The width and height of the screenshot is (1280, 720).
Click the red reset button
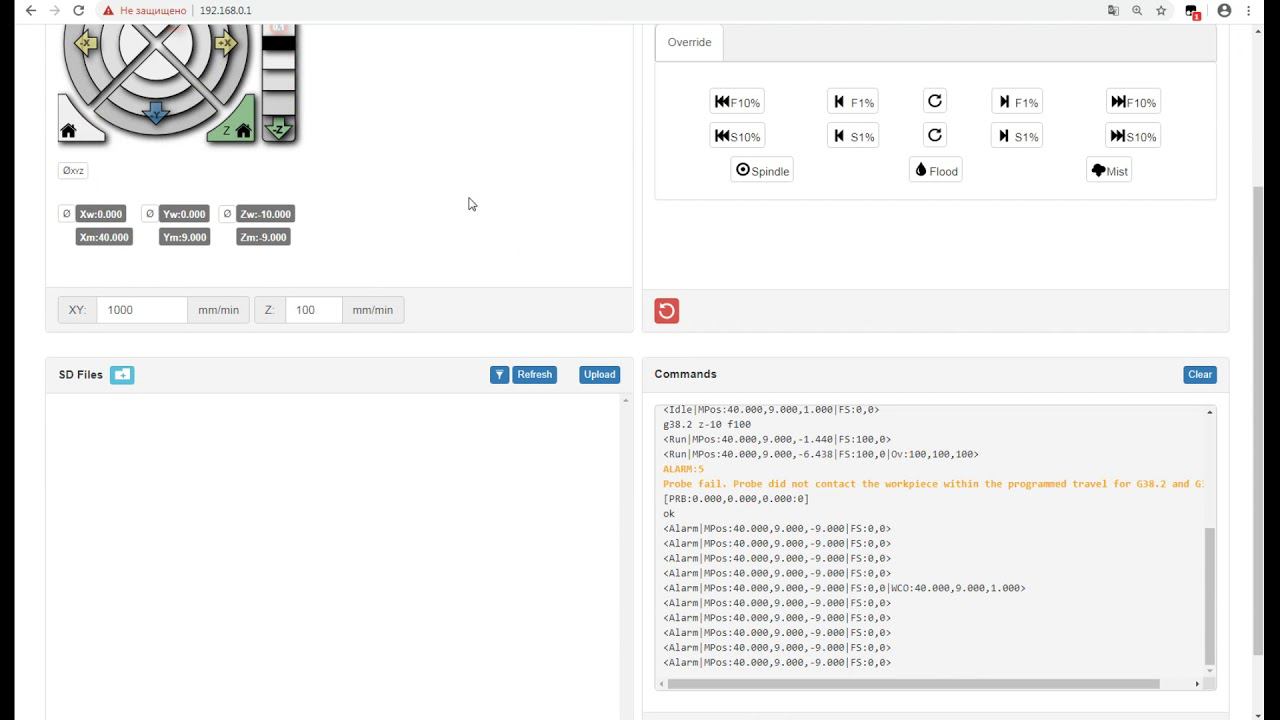[x=667, y=311]
